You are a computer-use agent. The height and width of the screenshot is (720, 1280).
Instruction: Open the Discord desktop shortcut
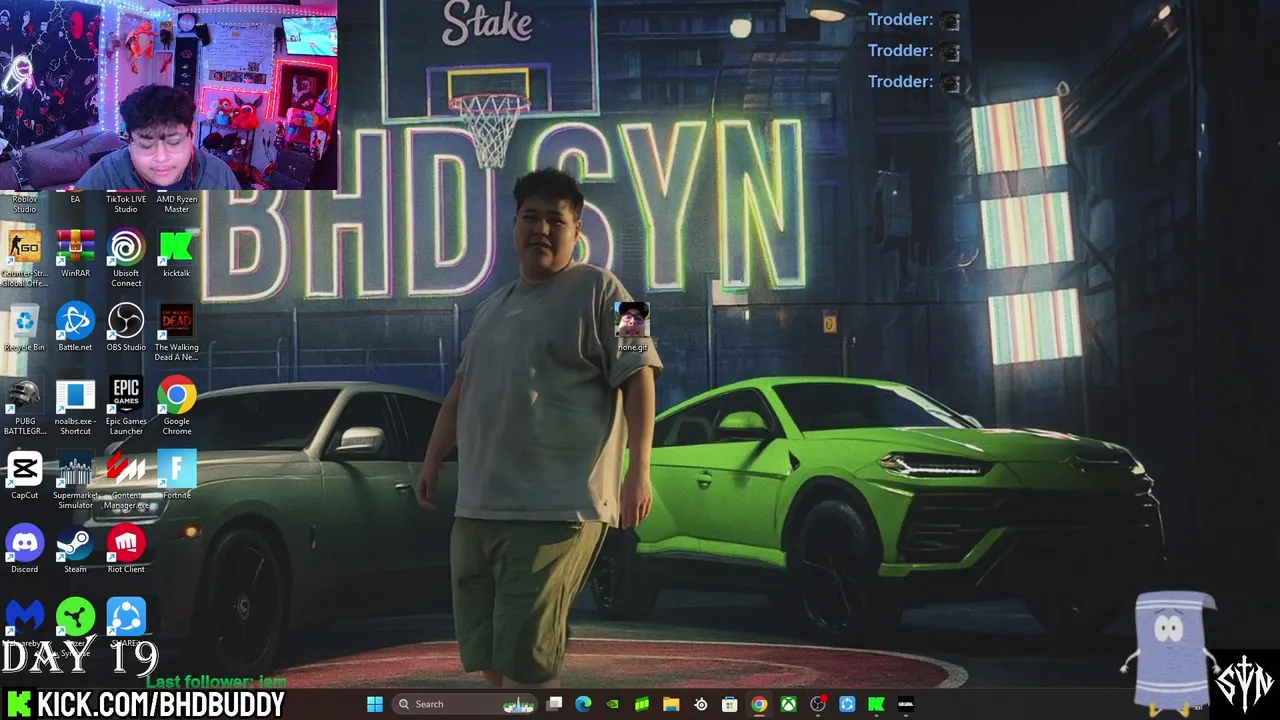[x=24, y=549]
